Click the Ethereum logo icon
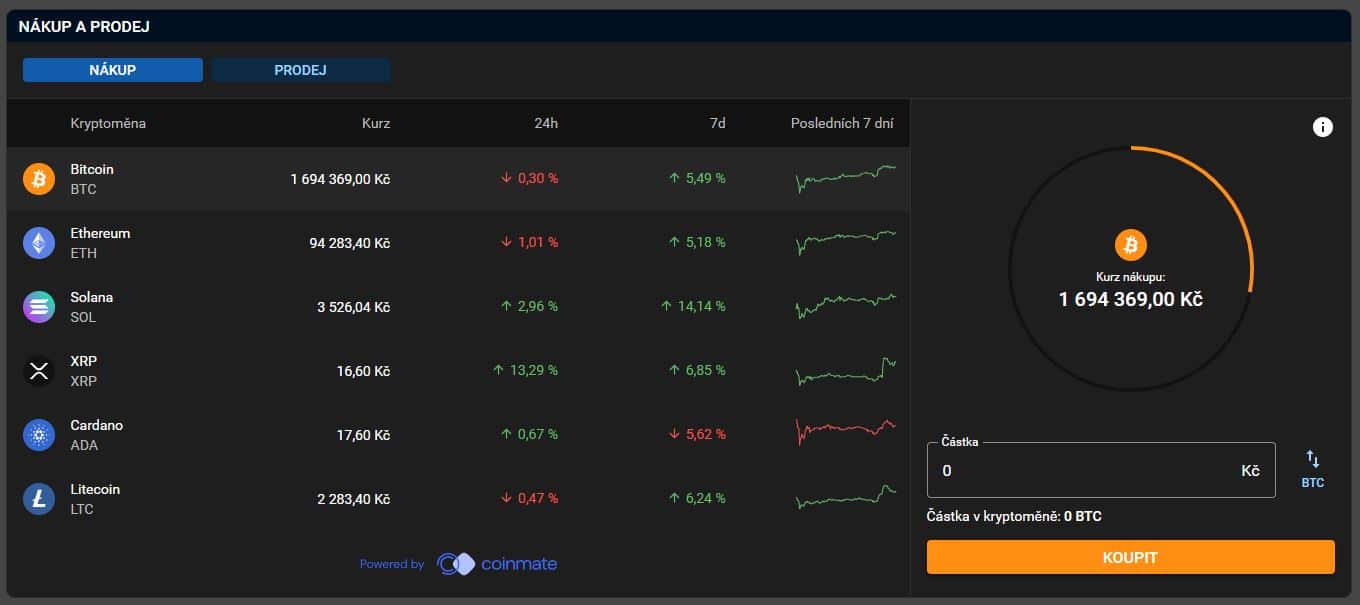Viewport: 1360px width, 605px height. pos(39,243)
